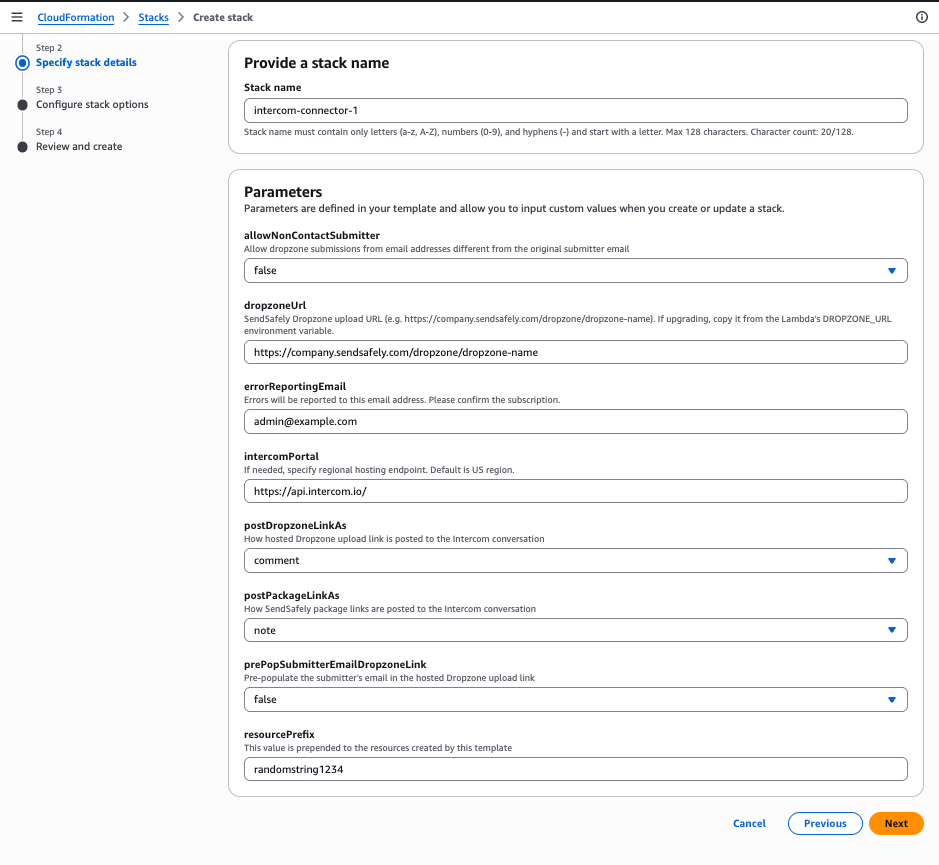Viewport: 939px width, 865px height.
Task: Click the 'postDropzoneLinkAs' parameter label
Action: click(x=295, y=525)
